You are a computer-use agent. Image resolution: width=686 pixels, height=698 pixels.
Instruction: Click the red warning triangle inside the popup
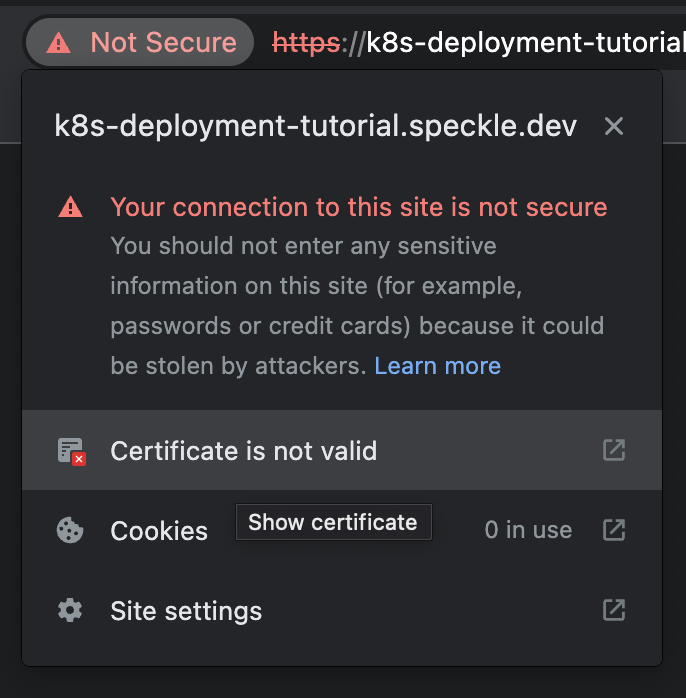pos(70,207)
